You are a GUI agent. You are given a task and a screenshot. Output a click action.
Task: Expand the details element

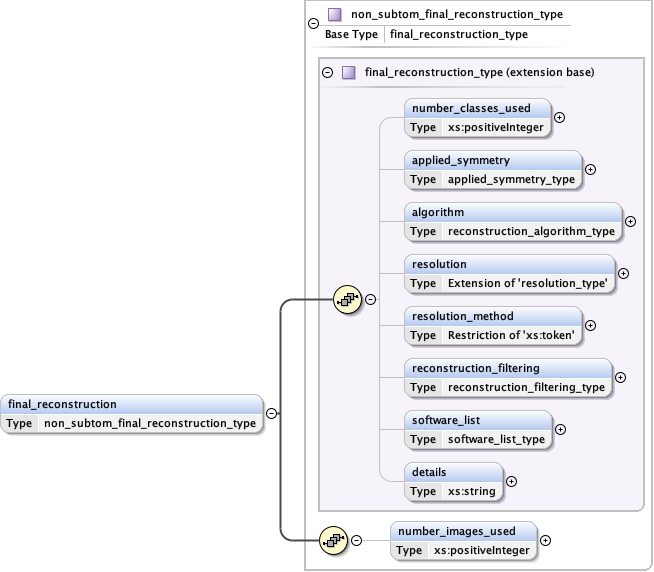click(512, 481)
